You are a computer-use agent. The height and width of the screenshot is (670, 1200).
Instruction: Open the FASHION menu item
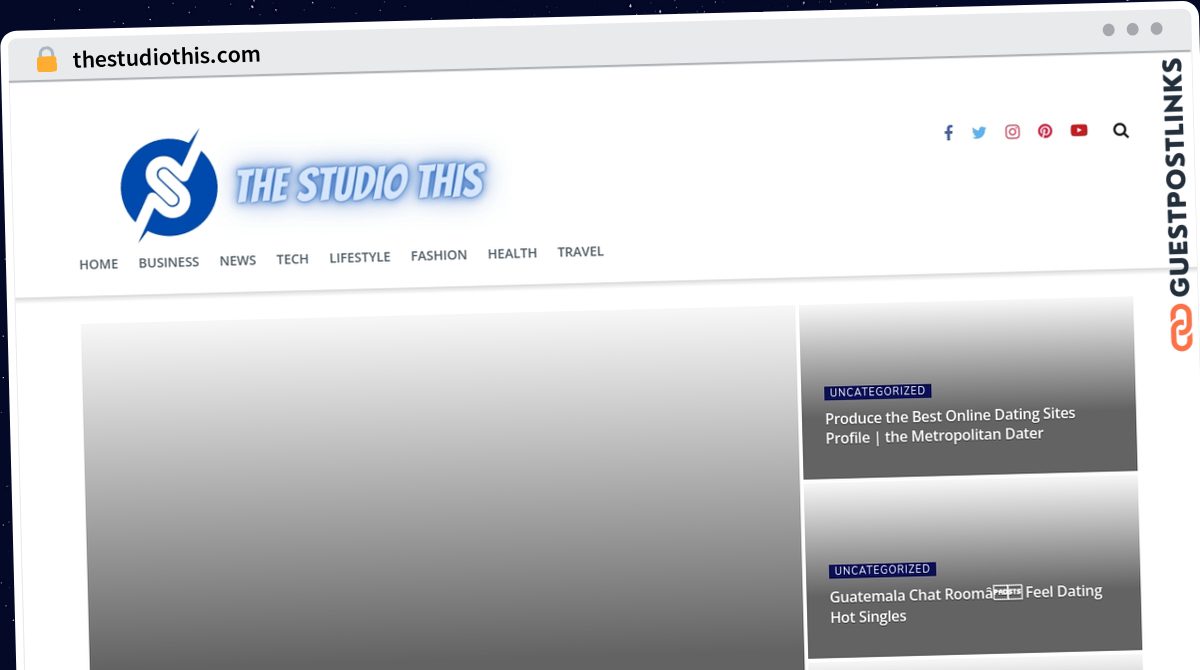(x=439, y=255)
